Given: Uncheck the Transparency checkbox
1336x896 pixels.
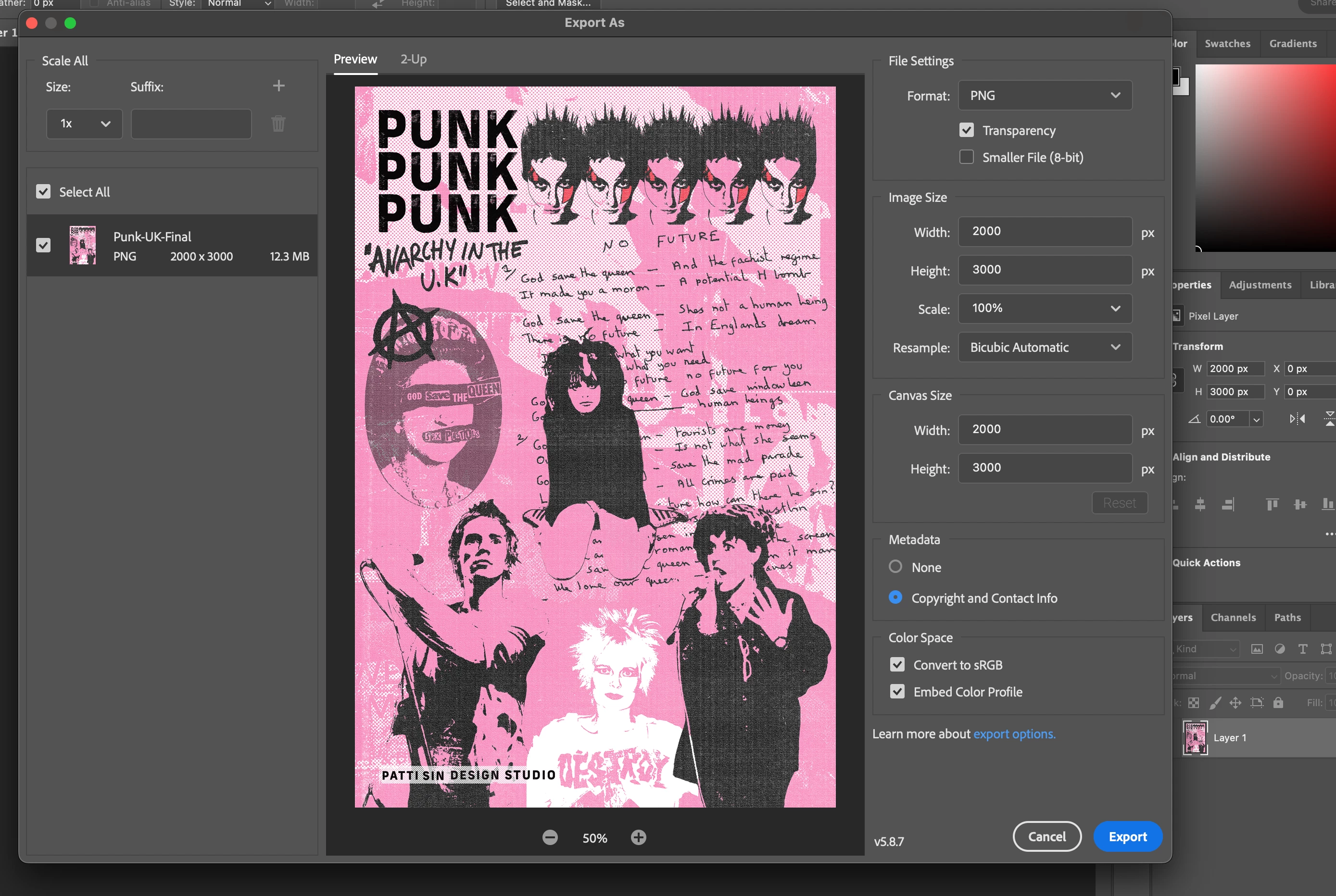Looking at the screenshot, I should click(x=967, y=130).
